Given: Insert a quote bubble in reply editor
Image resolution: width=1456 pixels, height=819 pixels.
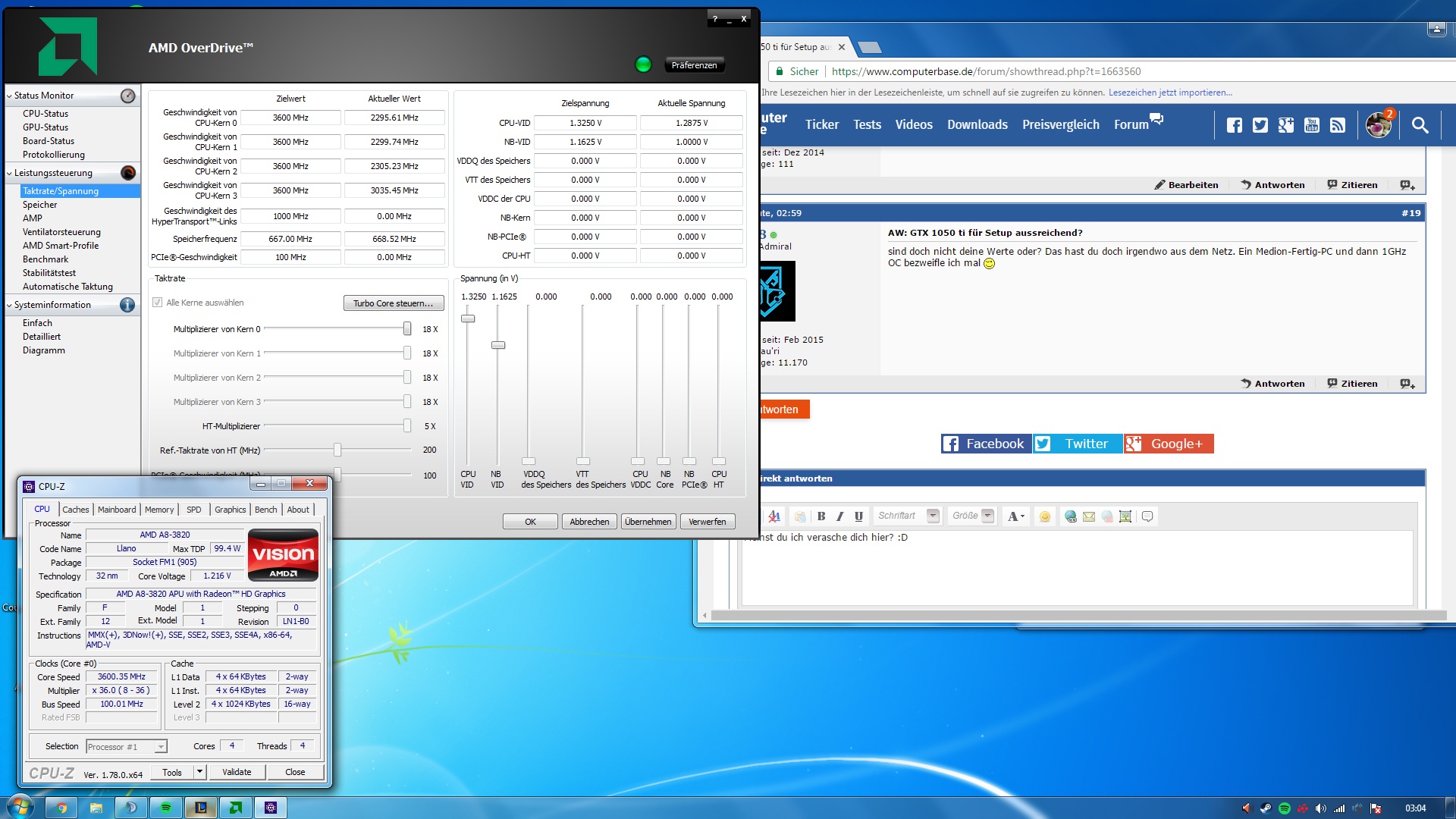Looking at the screenshot, I should (1147, 516).
